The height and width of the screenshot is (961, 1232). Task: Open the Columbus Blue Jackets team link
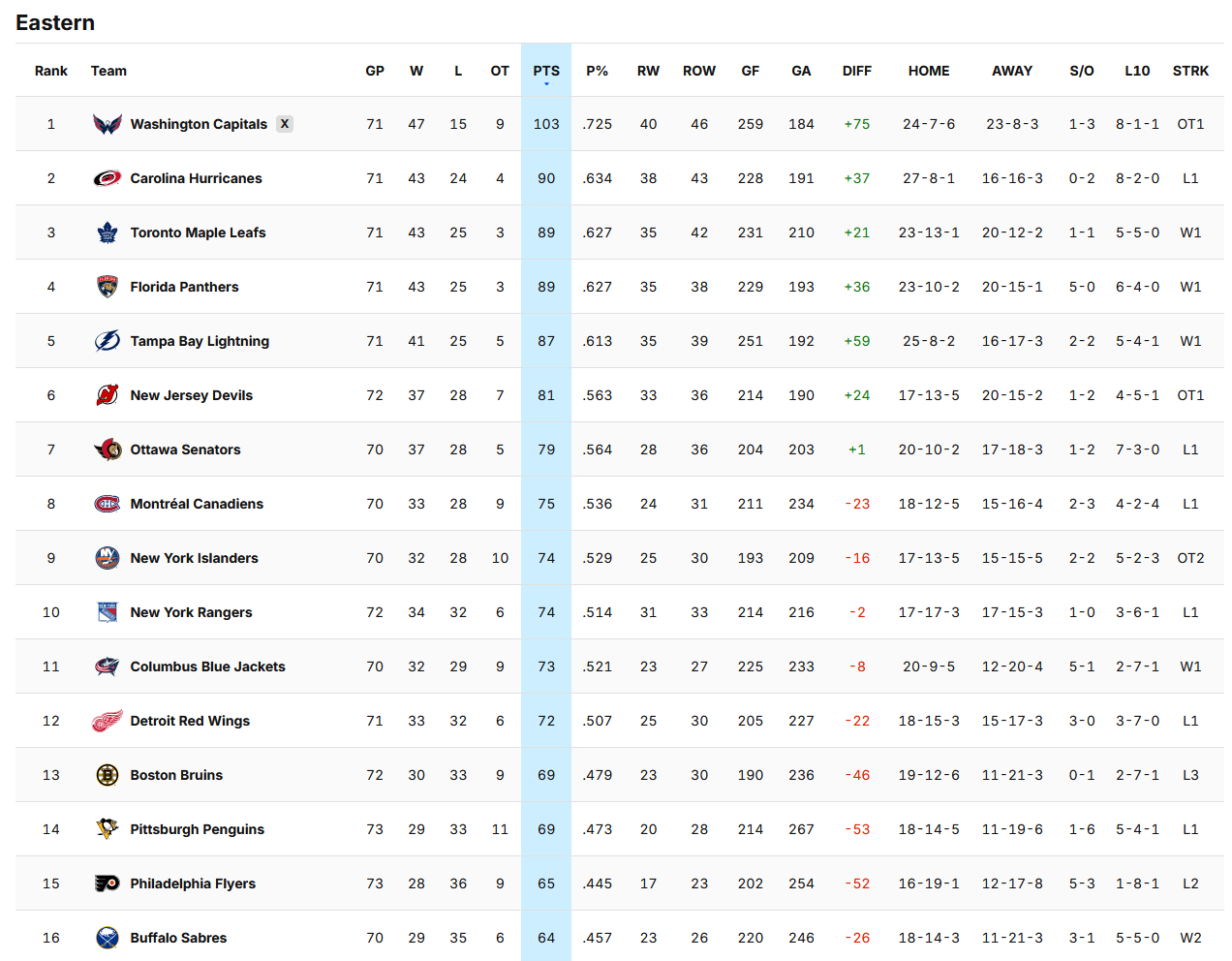tap(208, 666)
